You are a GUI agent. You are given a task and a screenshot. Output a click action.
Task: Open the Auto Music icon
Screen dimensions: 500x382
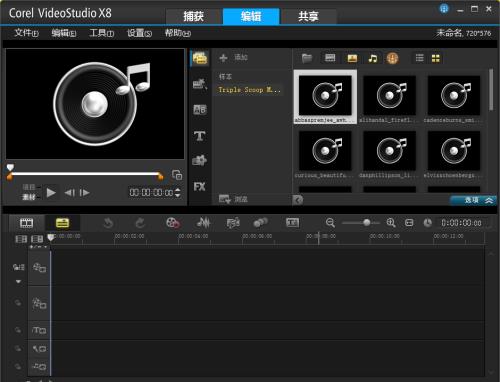click(233, 223)
